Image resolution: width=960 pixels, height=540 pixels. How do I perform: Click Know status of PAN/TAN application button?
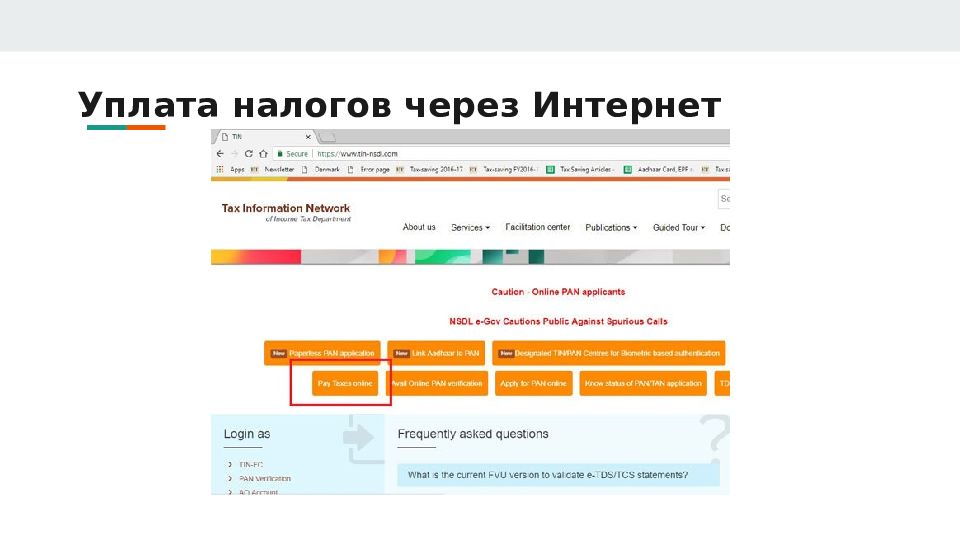(x=643, y=383)
